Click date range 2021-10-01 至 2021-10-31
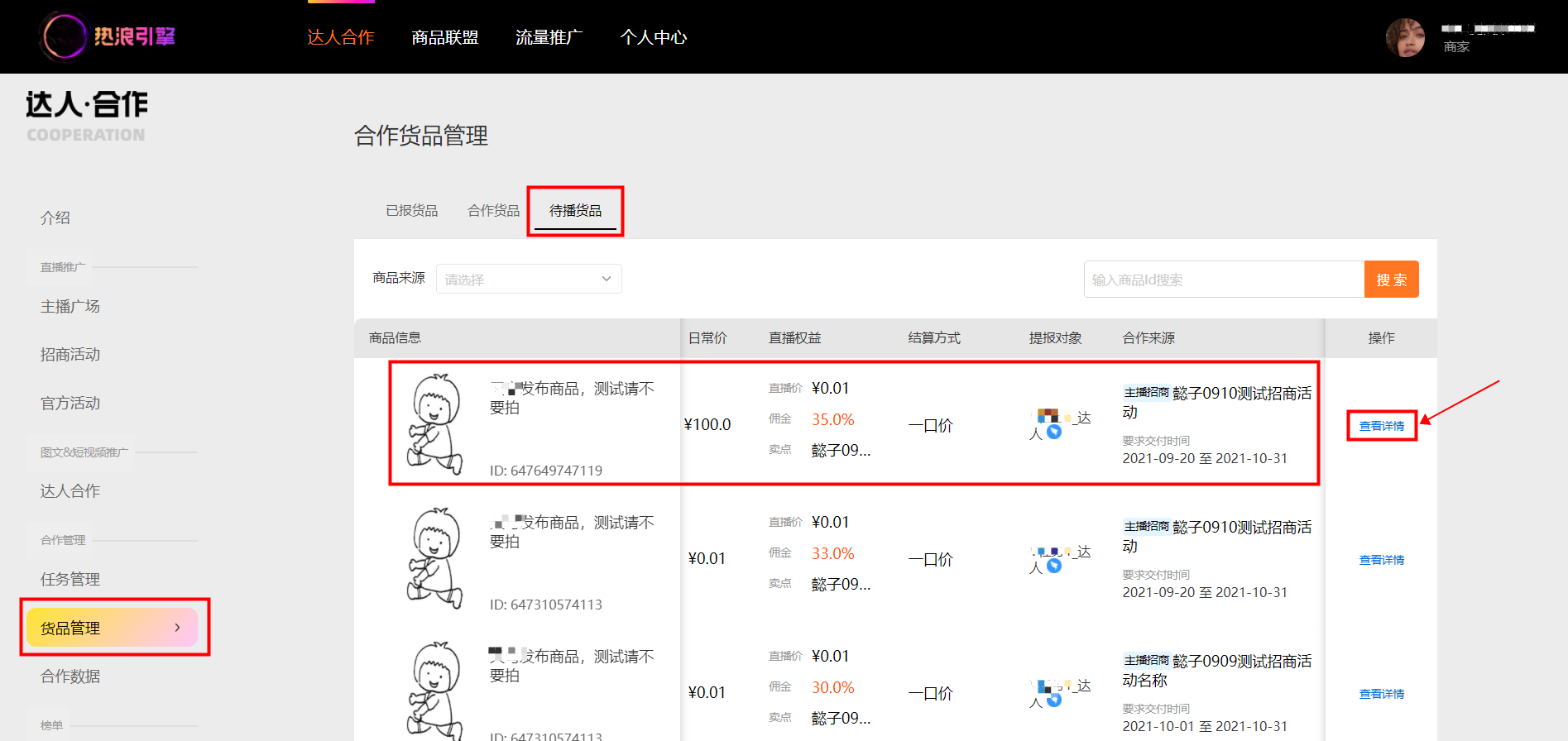The image size is (1568, 741). [1205, 726]
